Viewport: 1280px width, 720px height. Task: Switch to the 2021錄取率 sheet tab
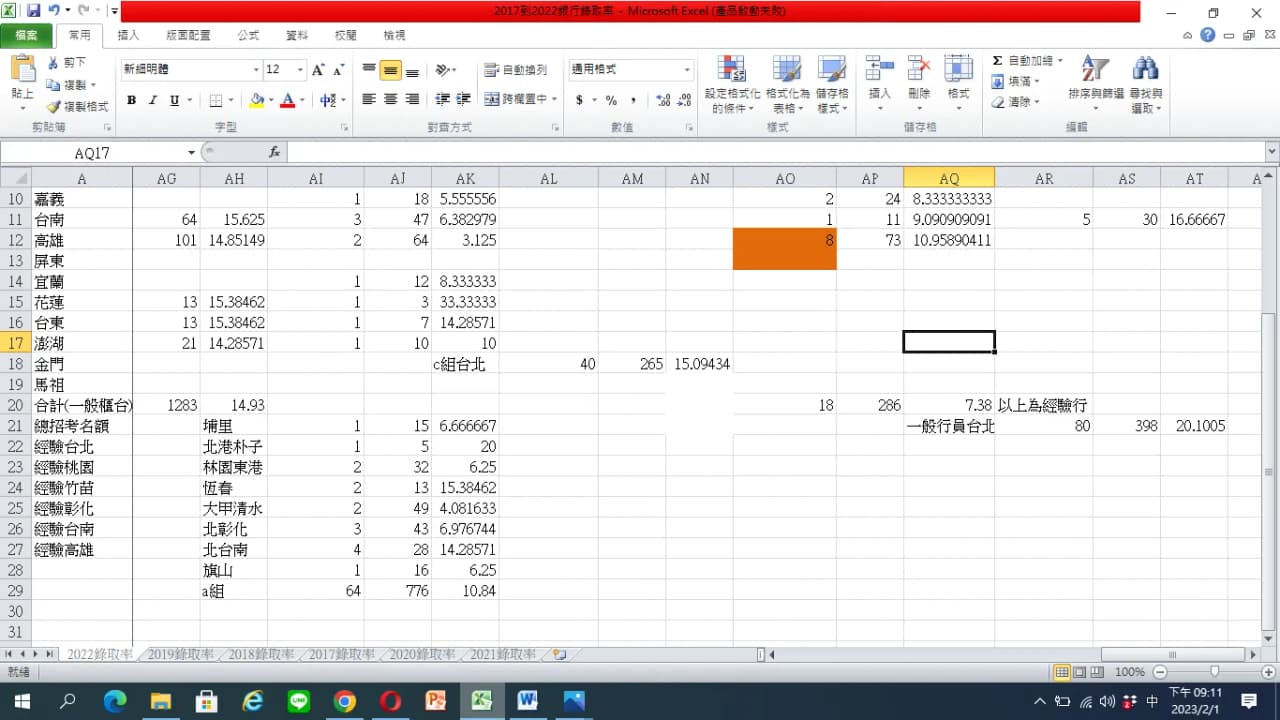click(x=503, y=655)
